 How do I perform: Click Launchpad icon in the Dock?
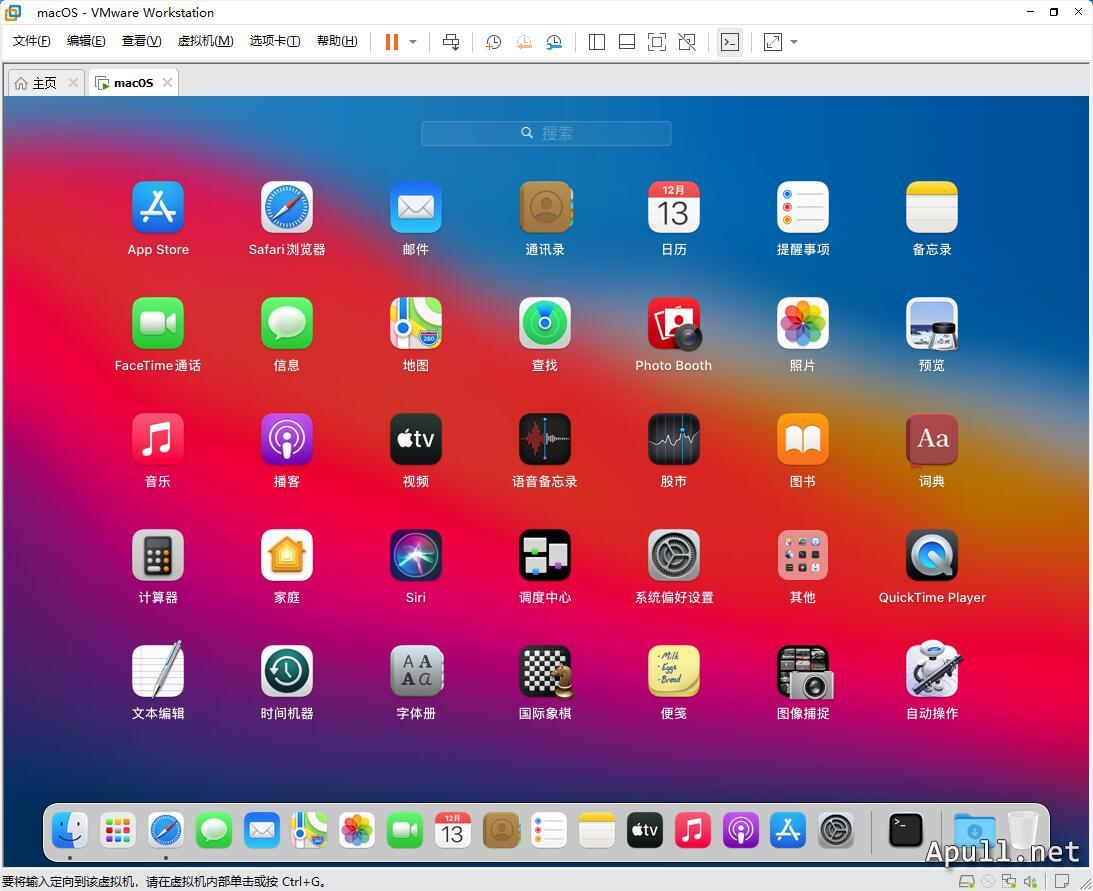click(118, 830)
